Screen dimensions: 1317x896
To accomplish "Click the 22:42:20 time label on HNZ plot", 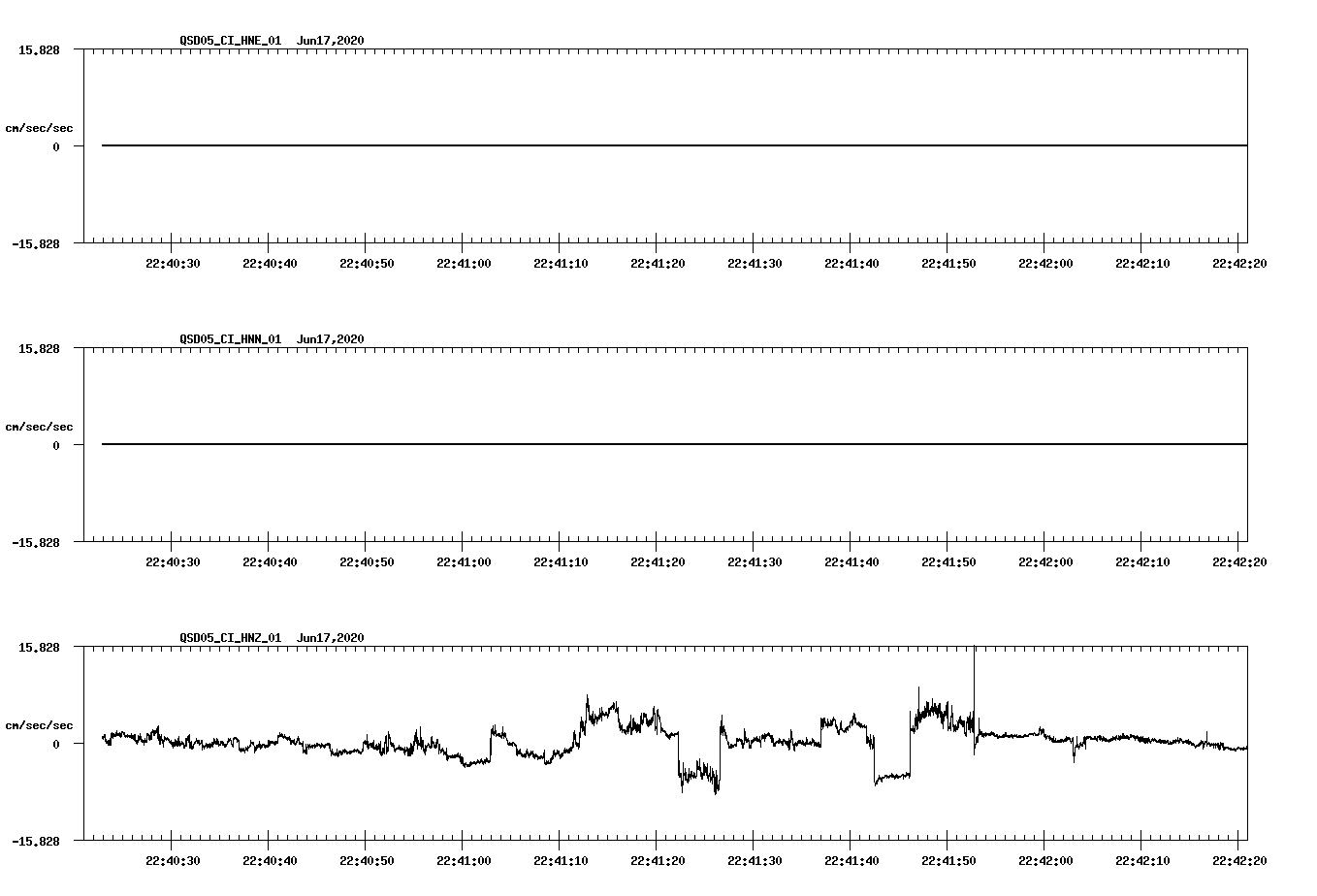I will pos(1239,861).
